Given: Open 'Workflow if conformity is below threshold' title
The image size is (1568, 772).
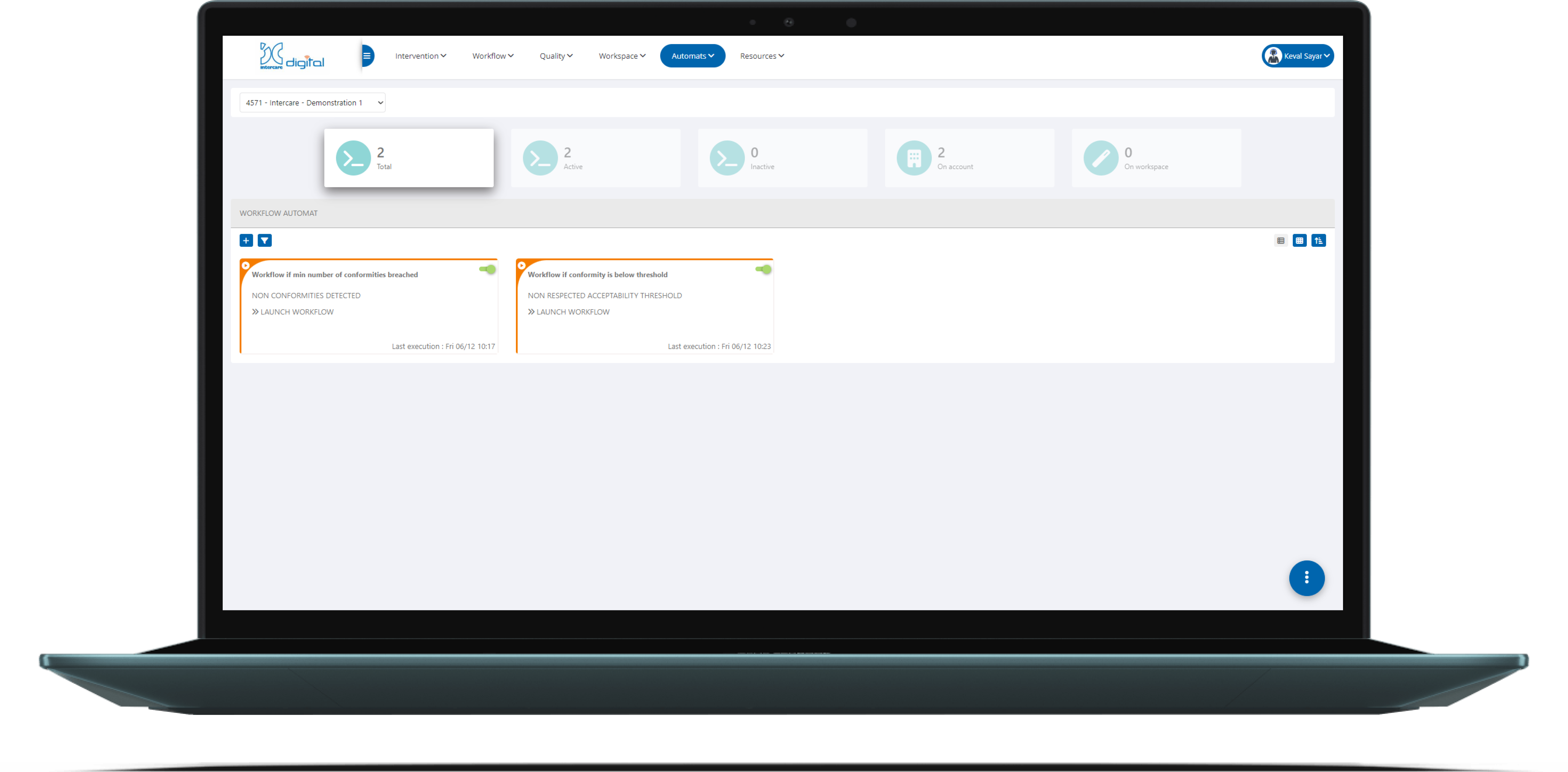Looking at the screenshot, I should (x=598, y=275).
